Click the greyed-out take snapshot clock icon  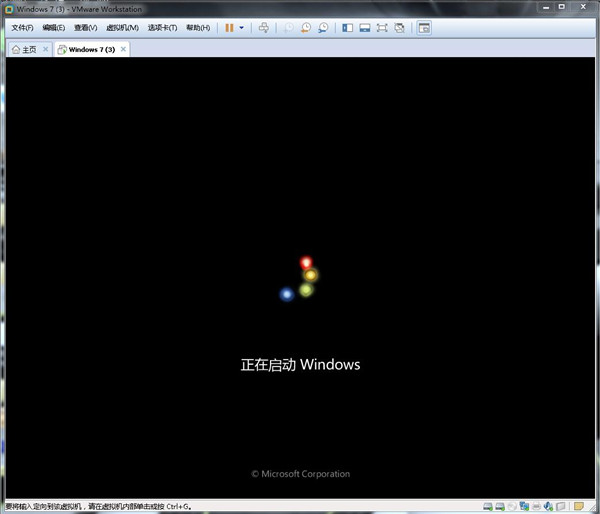tap(289, 28)
